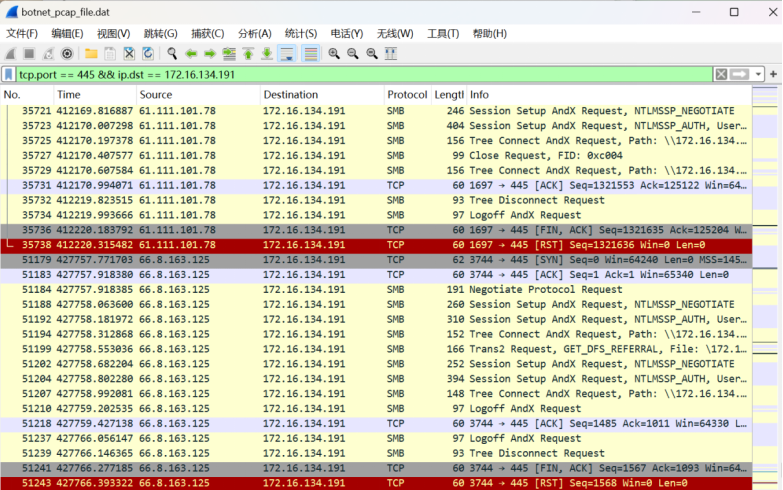Open the 帮助(H) menu
This screenshot has height=490, width=783.
click(x=489, y=33)
